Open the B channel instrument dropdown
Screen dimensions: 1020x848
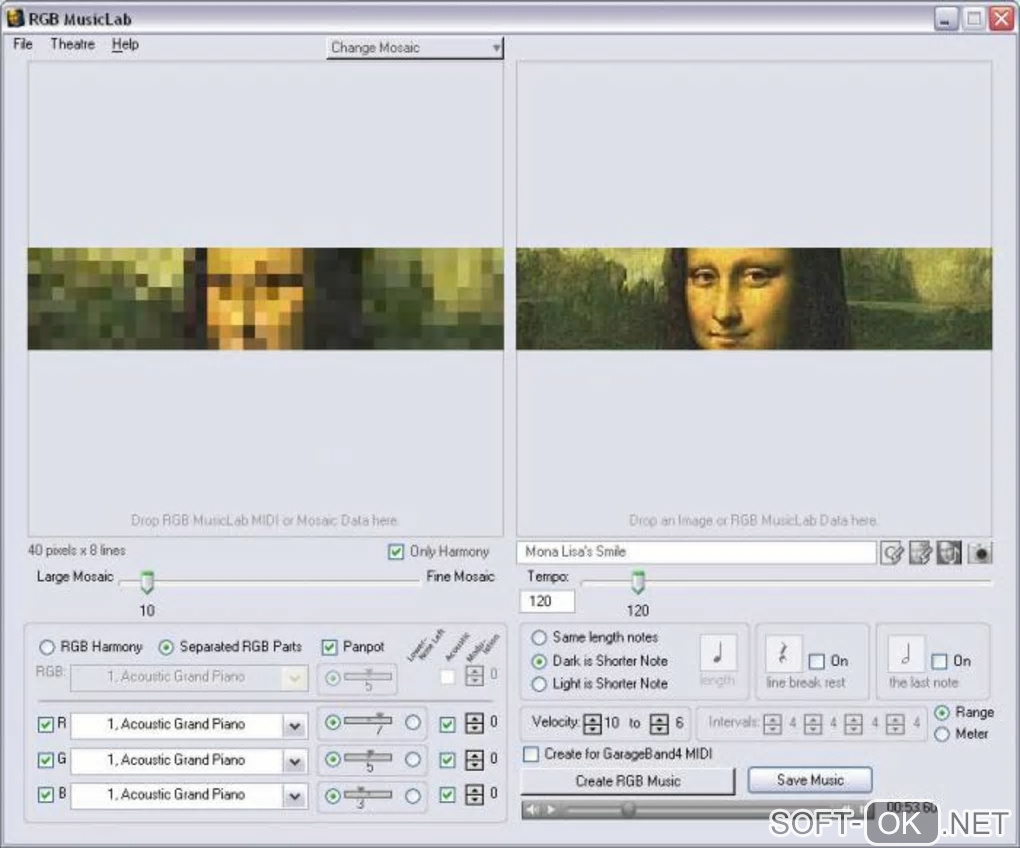(294, 795)
